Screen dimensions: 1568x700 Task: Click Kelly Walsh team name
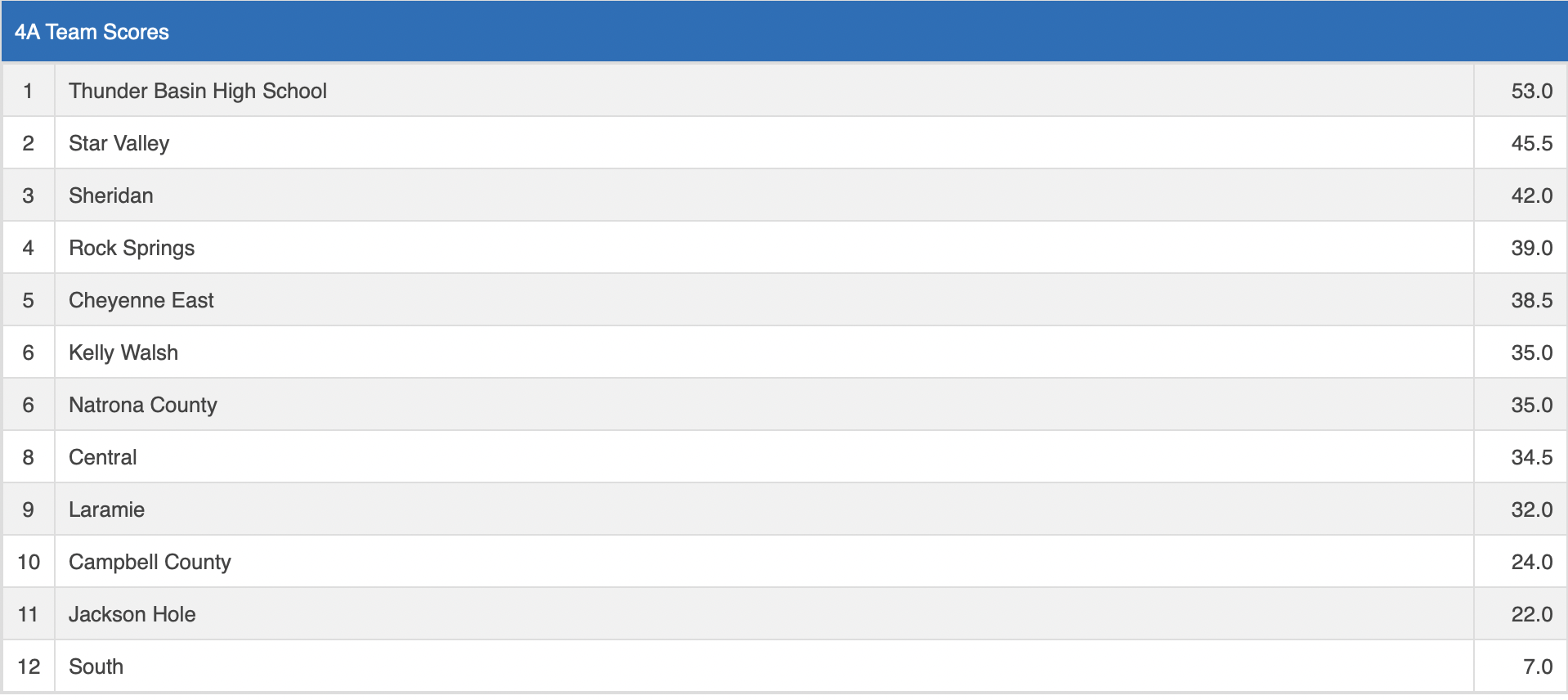click(x=123, y=352)
